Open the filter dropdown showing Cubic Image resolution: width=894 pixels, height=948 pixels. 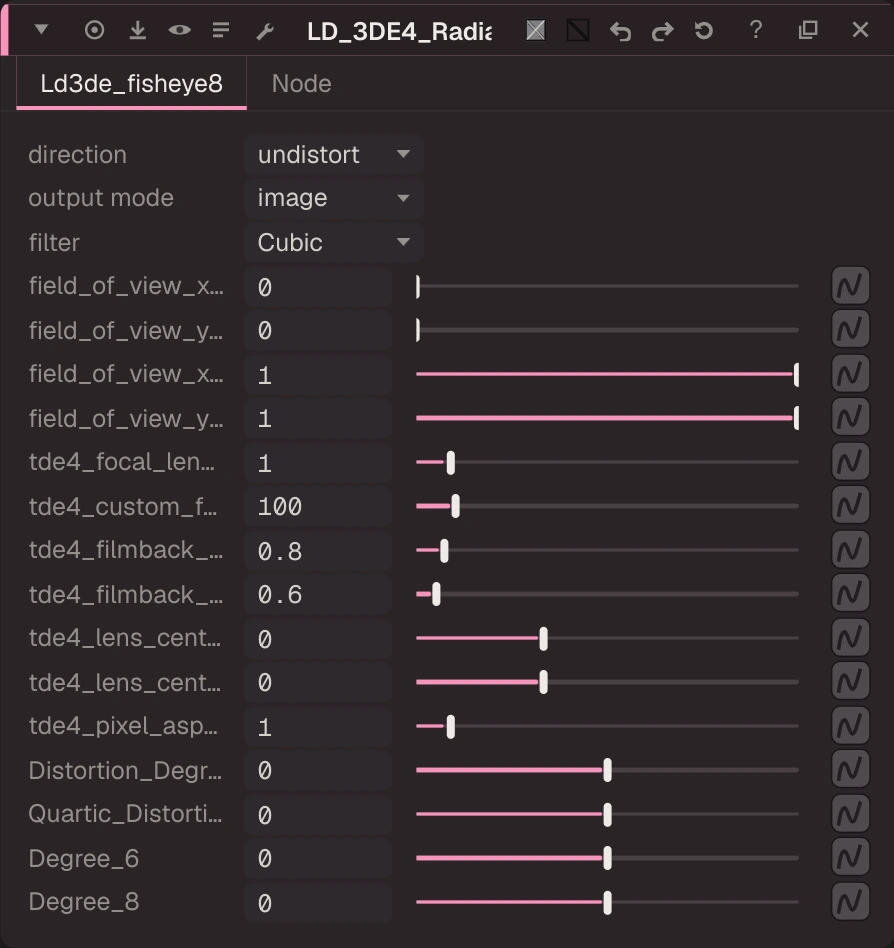334,242
